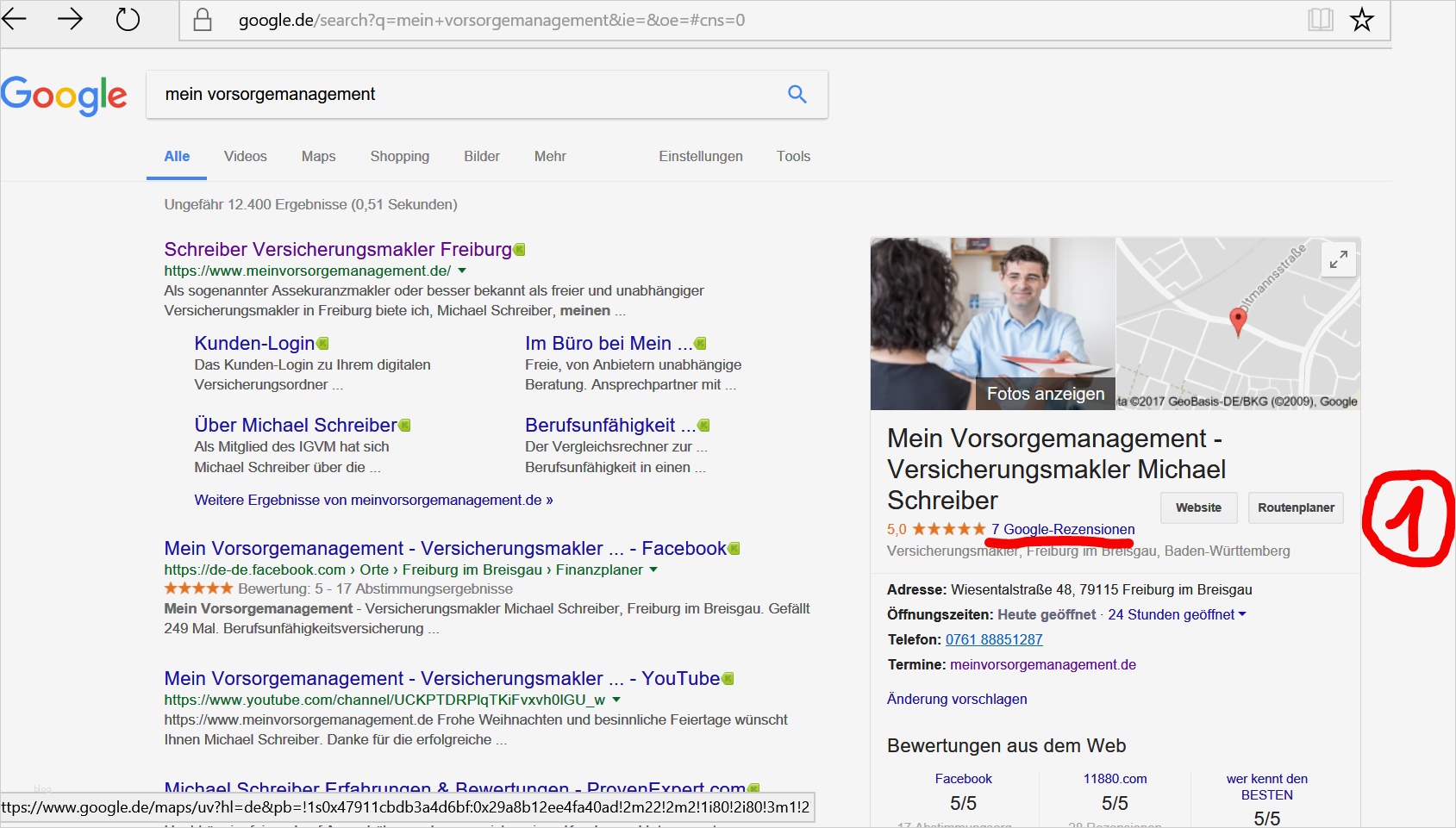Open the Facebook web rating link

(964, 779)
